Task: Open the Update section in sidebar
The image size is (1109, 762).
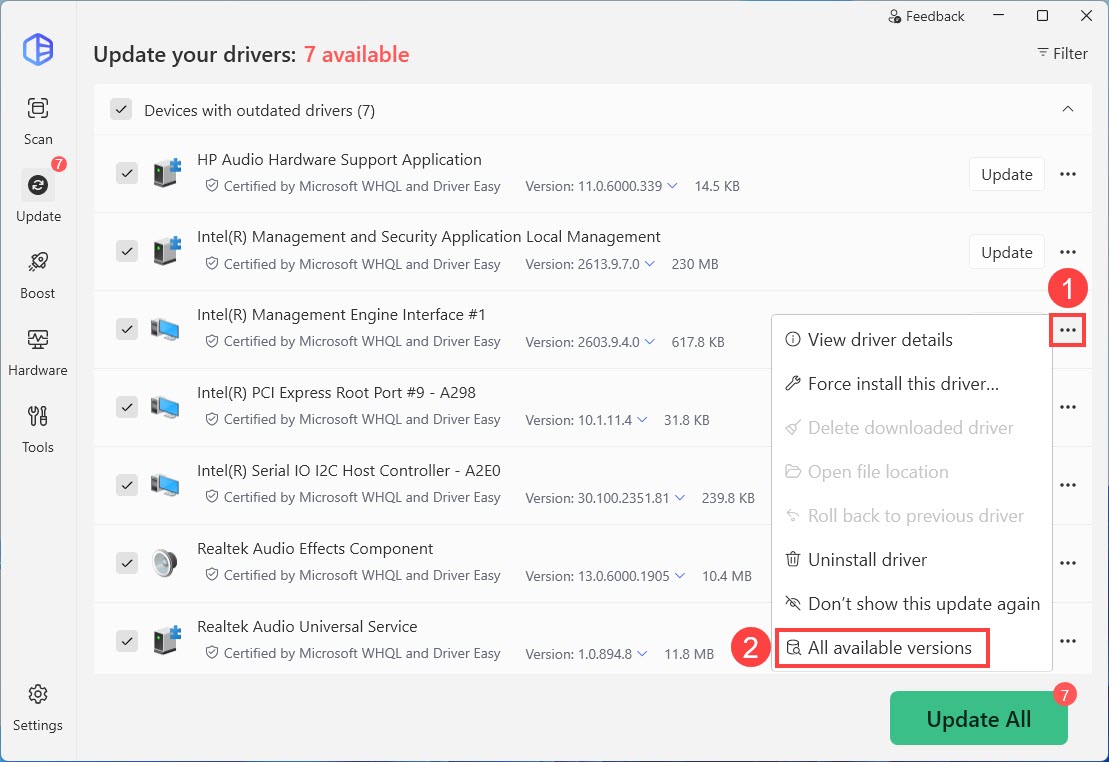Action: (38, 197)
